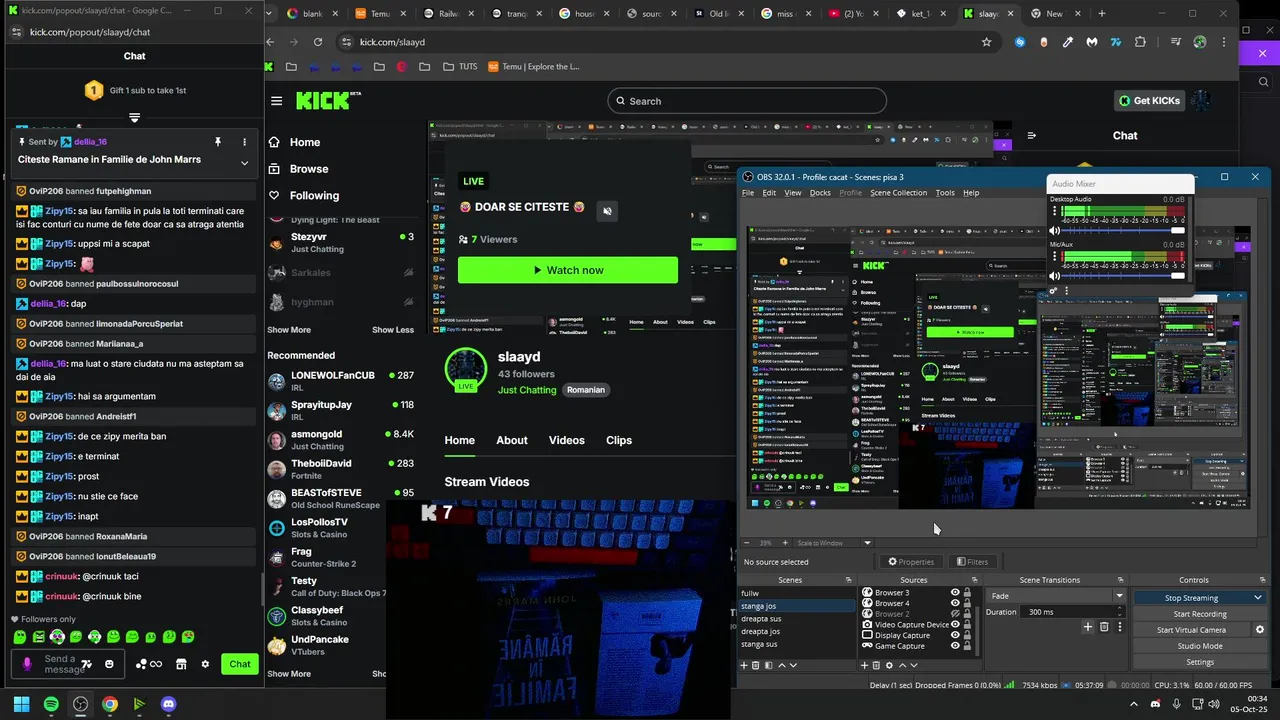Open the Fade transition dropdown
Viewport: 1280px width, 720px height.
[x=1119, y=596]
